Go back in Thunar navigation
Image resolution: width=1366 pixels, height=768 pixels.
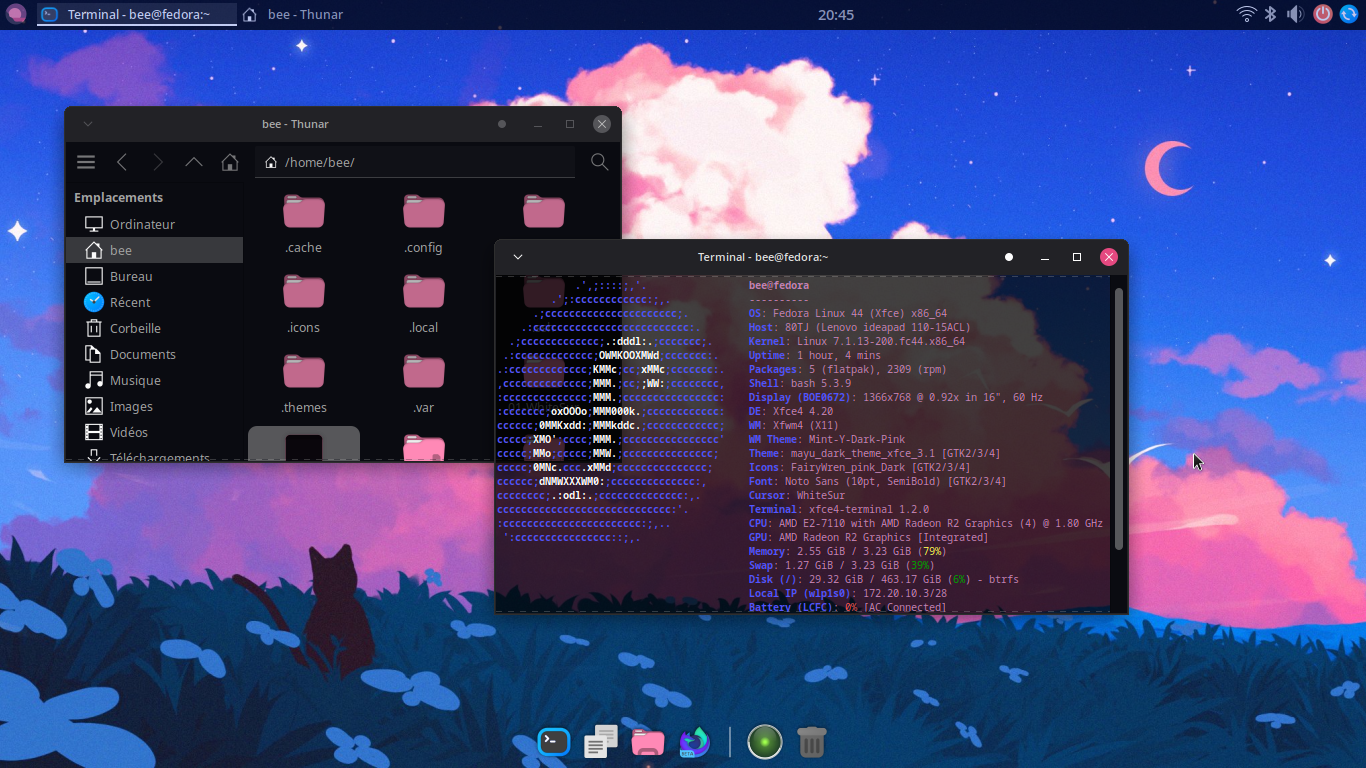click(122, 162)
